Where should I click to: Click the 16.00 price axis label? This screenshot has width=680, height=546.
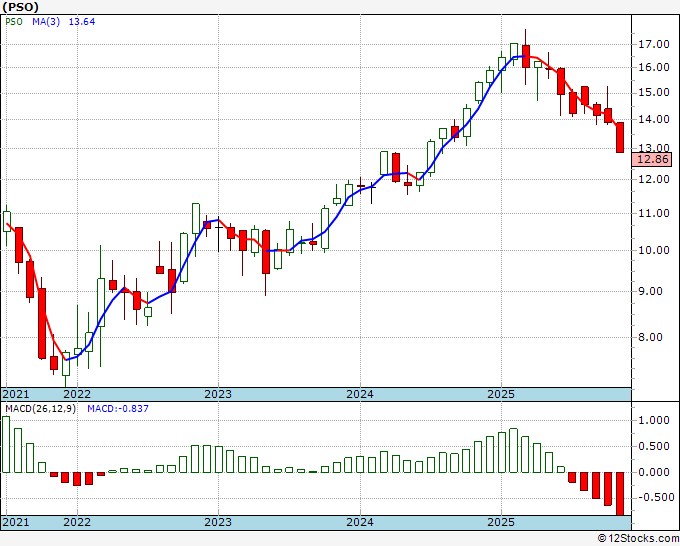pyautogui.click(x=654, y=67)
